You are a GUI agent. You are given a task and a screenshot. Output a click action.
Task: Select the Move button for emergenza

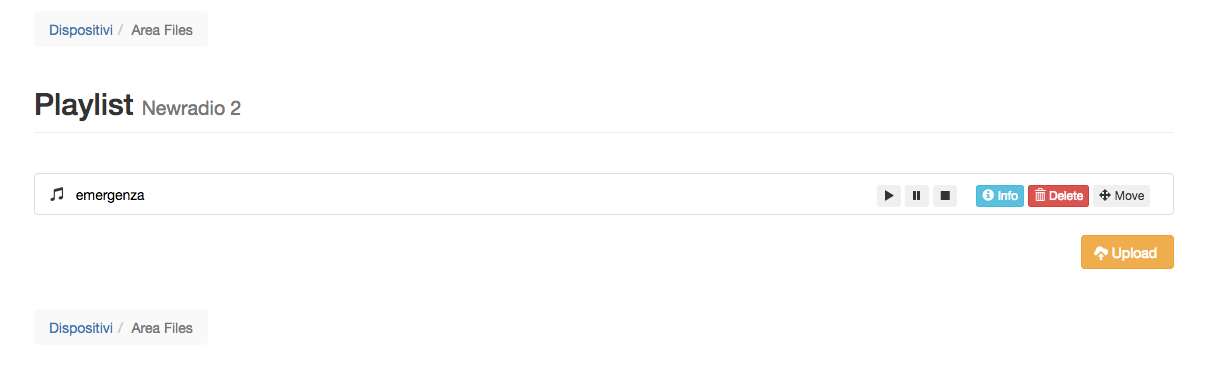[1121, 196]
